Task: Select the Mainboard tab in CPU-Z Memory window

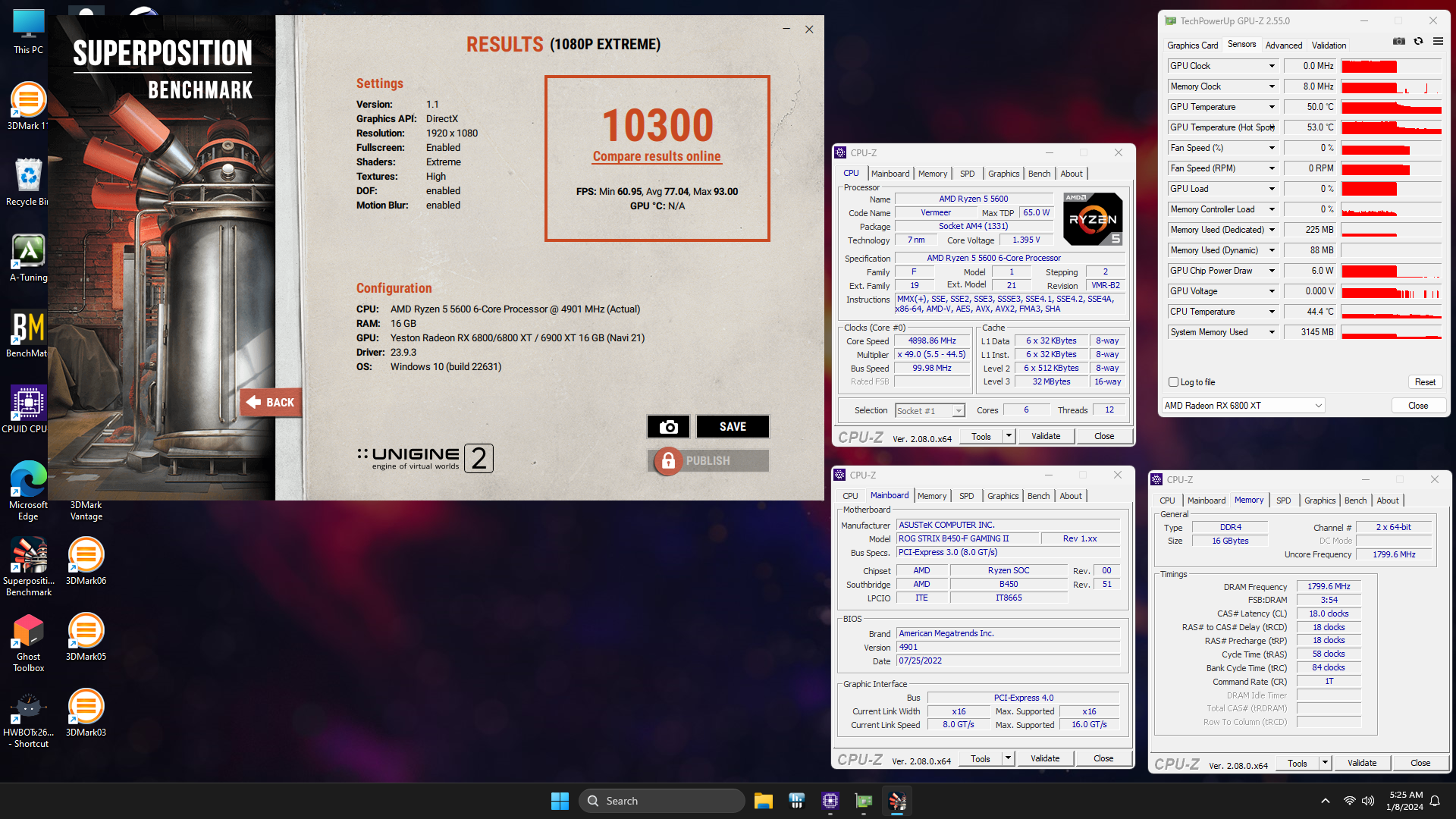Action: pyautogui.click(x=1206, y=500)
